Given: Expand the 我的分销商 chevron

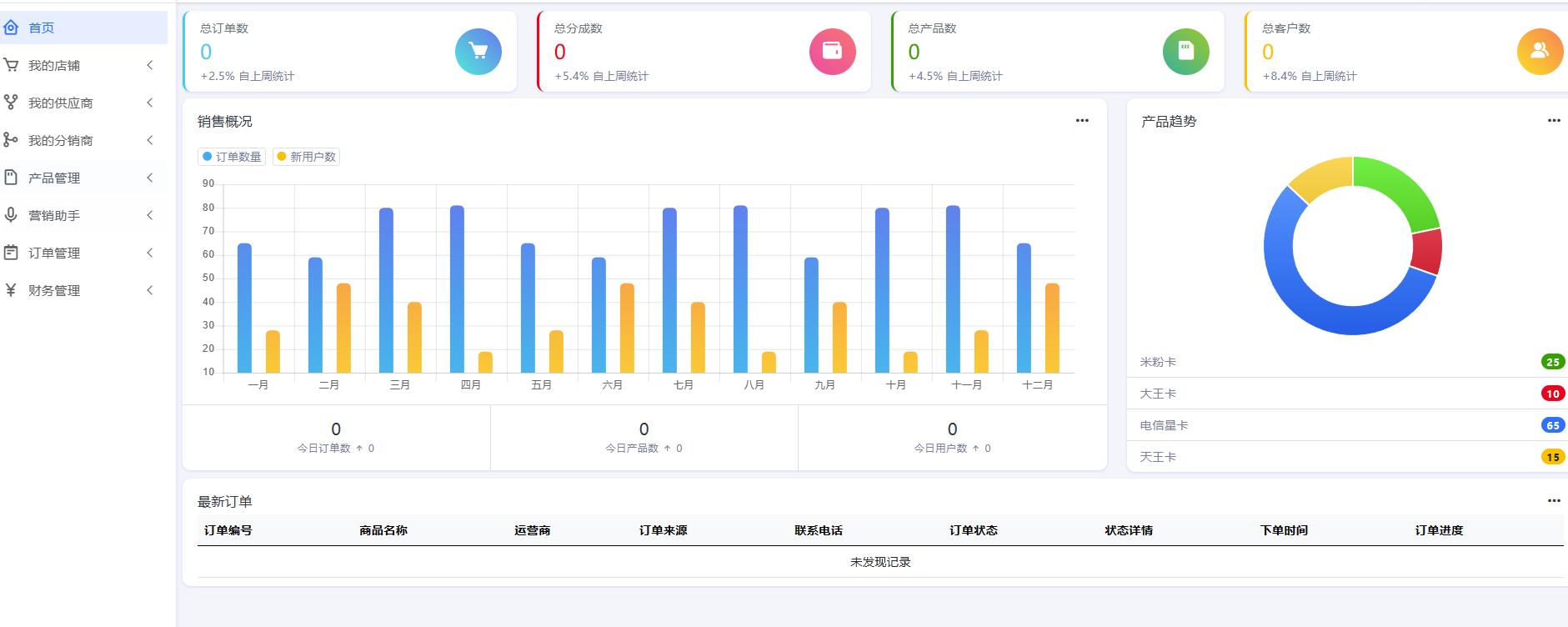Looking at the screenshot, I should (x=150, y=140).
